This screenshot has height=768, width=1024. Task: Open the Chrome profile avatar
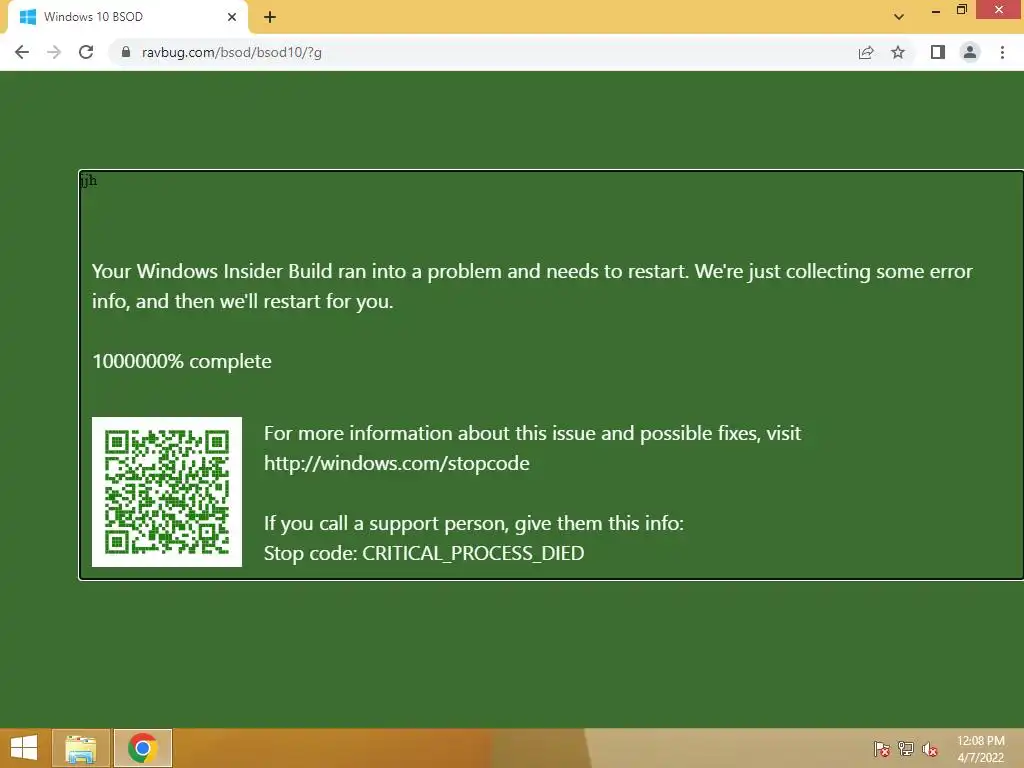970,52
